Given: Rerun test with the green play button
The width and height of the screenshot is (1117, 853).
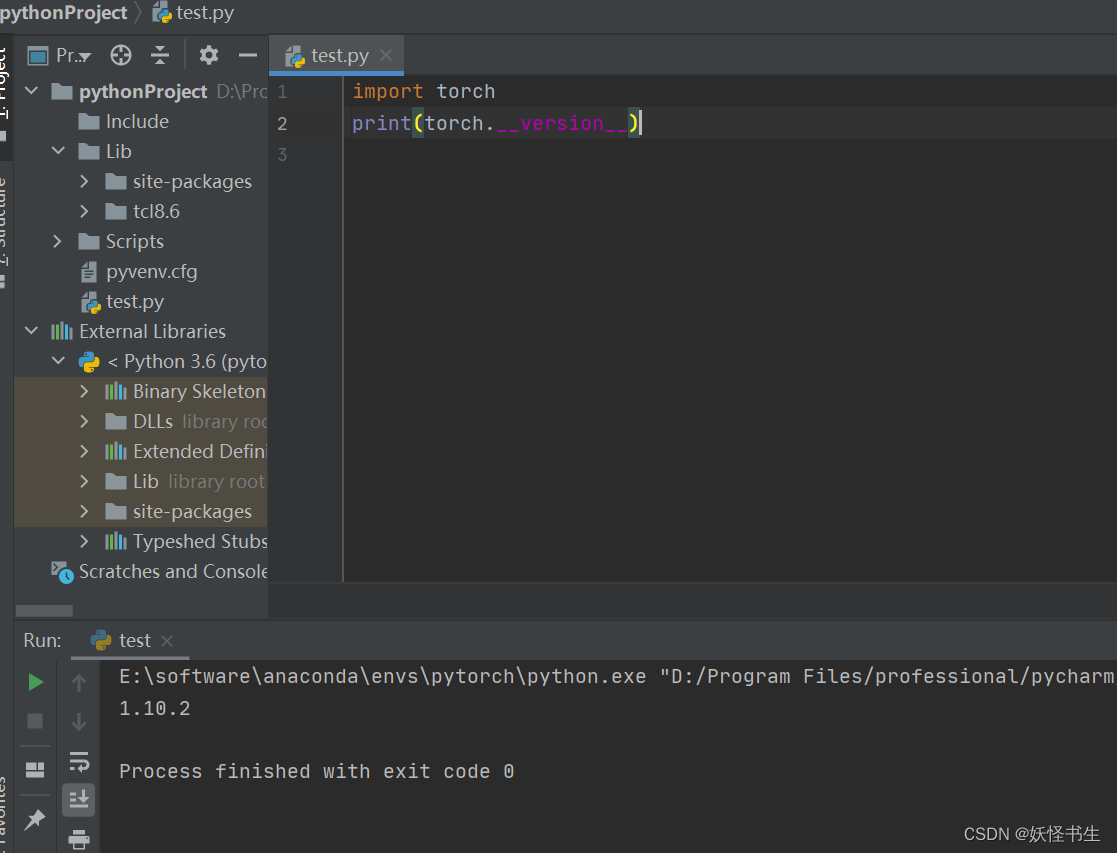Looking at the screenshot, I should 35,682.
